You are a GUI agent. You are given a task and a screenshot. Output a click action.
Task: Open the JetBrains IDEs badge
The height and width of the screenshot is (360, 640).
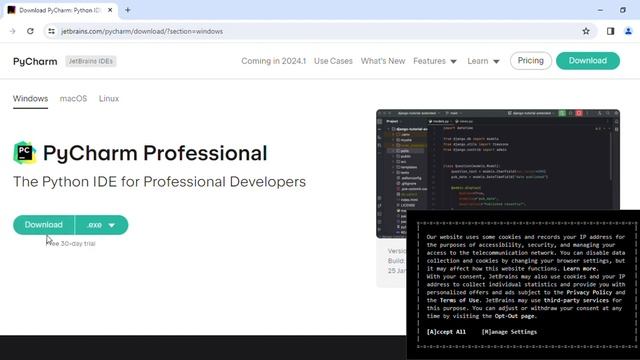click(91, 61)
